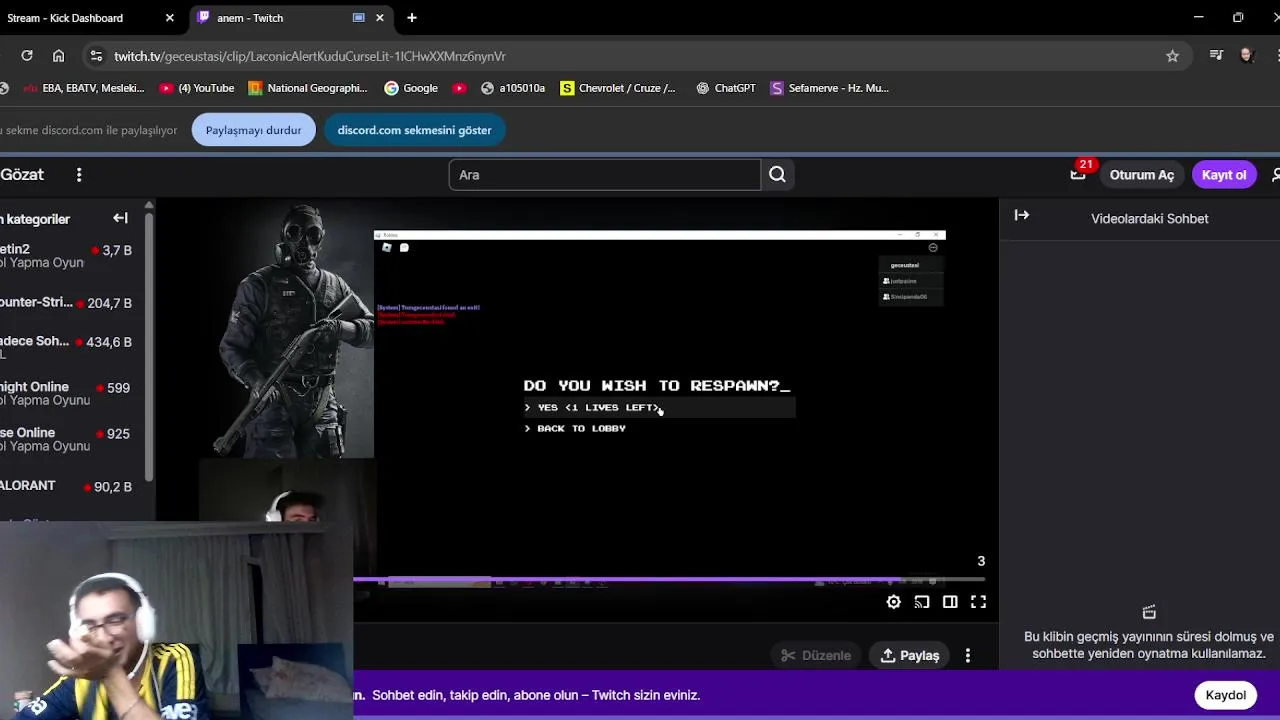Open the National Geographic bookmark
This screenshot has width=1280, height=720.
click(x=308, y=88)
